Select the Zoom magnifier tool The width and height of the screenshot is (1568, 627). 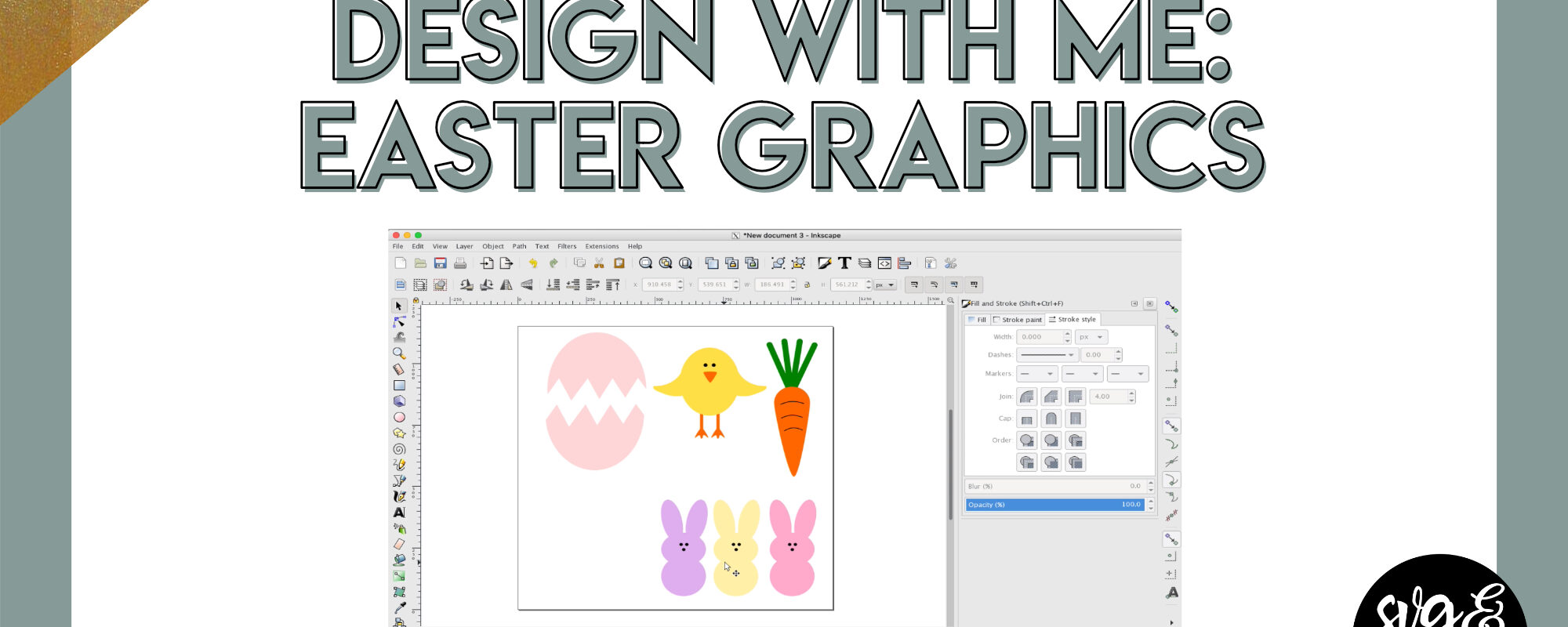point(399,353)
